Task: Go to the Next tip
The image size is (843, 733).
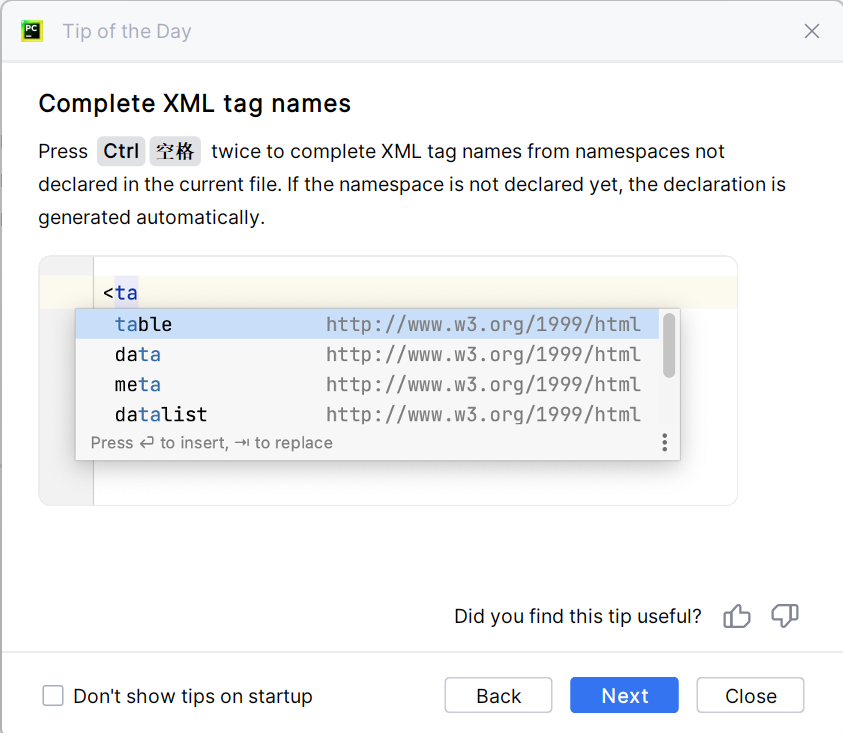Action: tap(624, 696)
